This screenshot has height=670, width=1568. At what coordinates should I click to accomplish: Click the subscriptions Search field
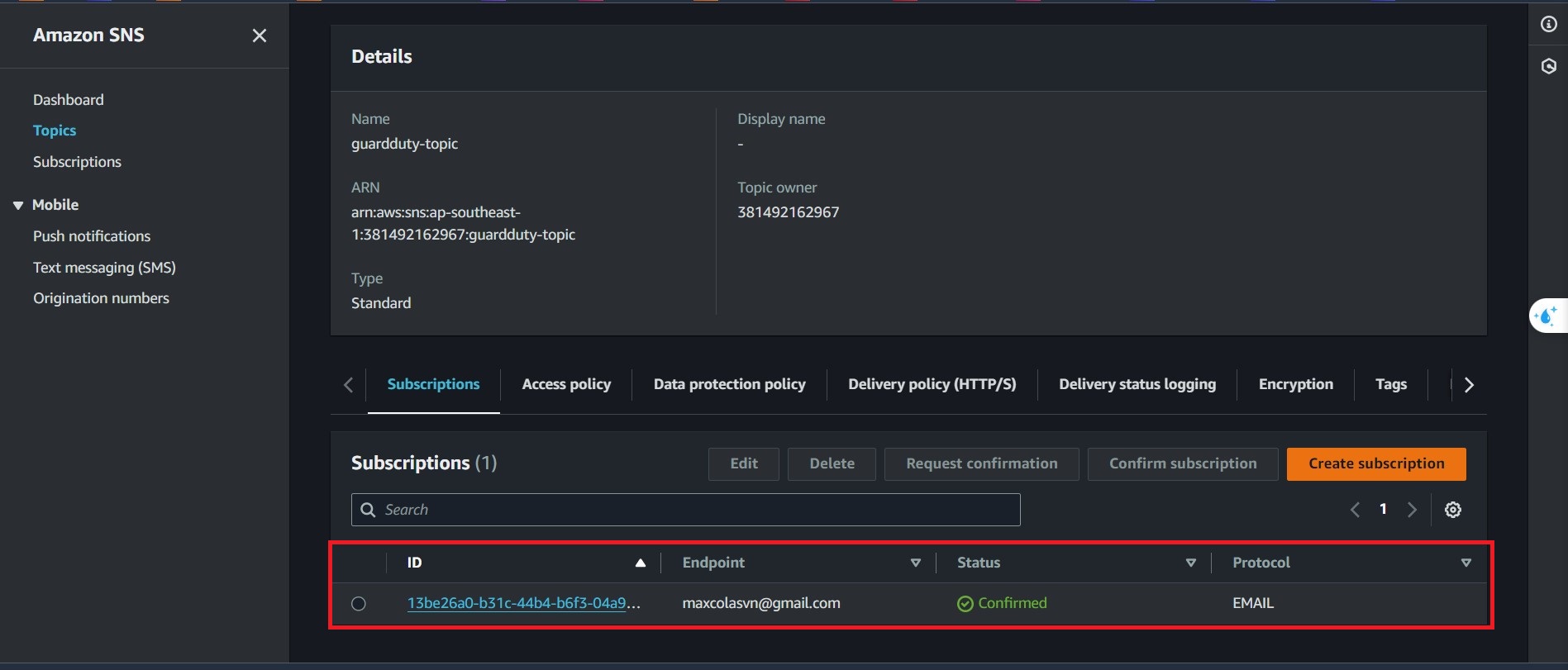click(x=686, y=510)
